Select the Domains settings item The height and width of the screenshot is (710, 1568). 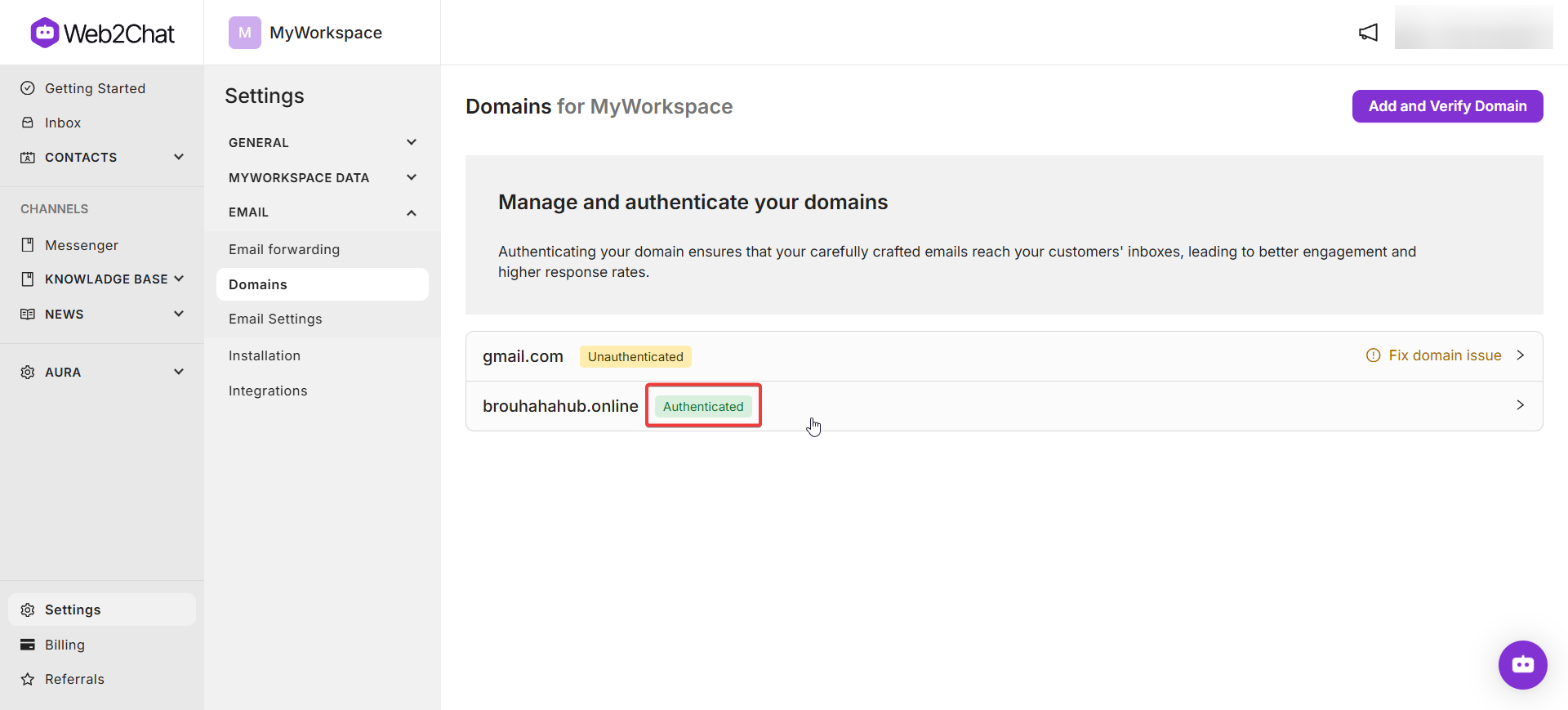point(323,284)
